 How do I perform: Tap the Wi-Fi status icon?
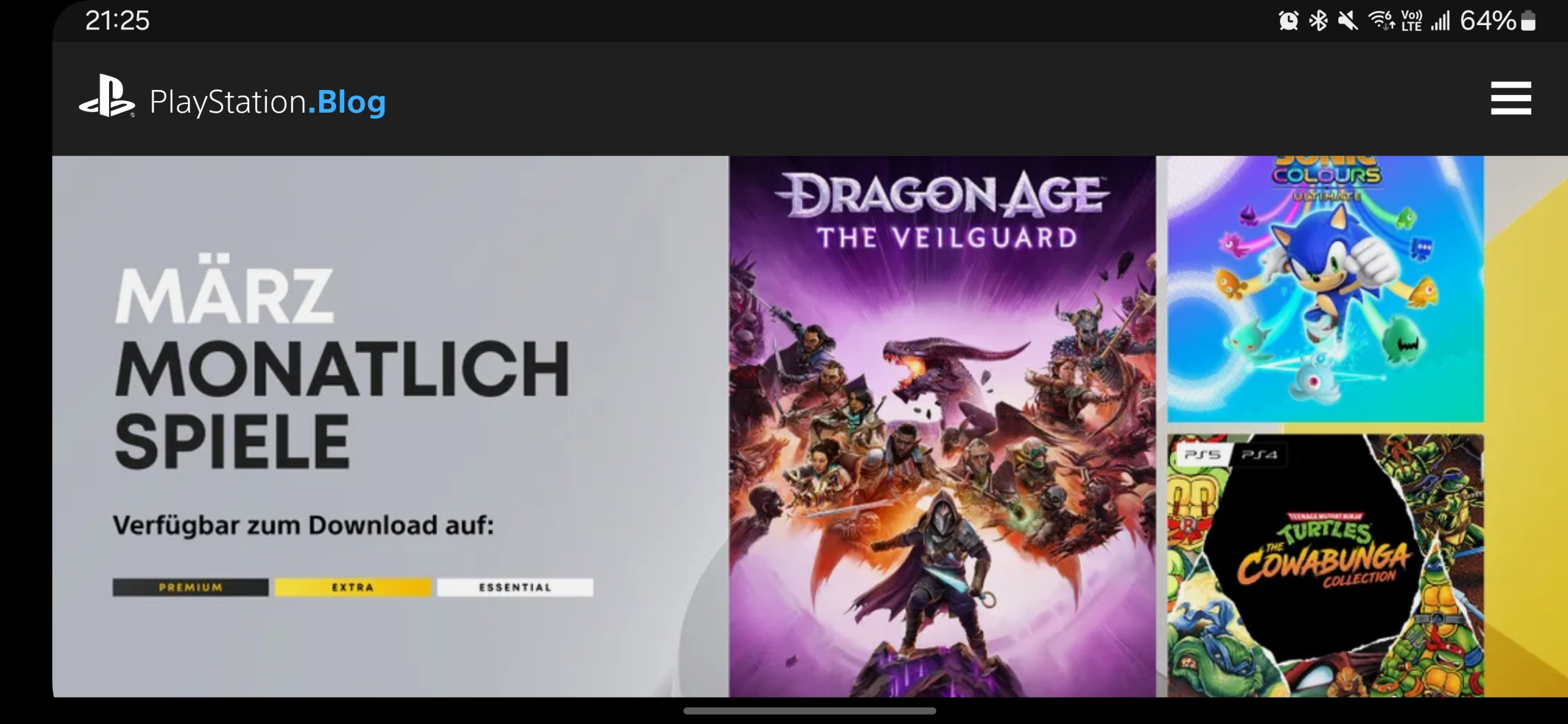[x=1381, y=21]
